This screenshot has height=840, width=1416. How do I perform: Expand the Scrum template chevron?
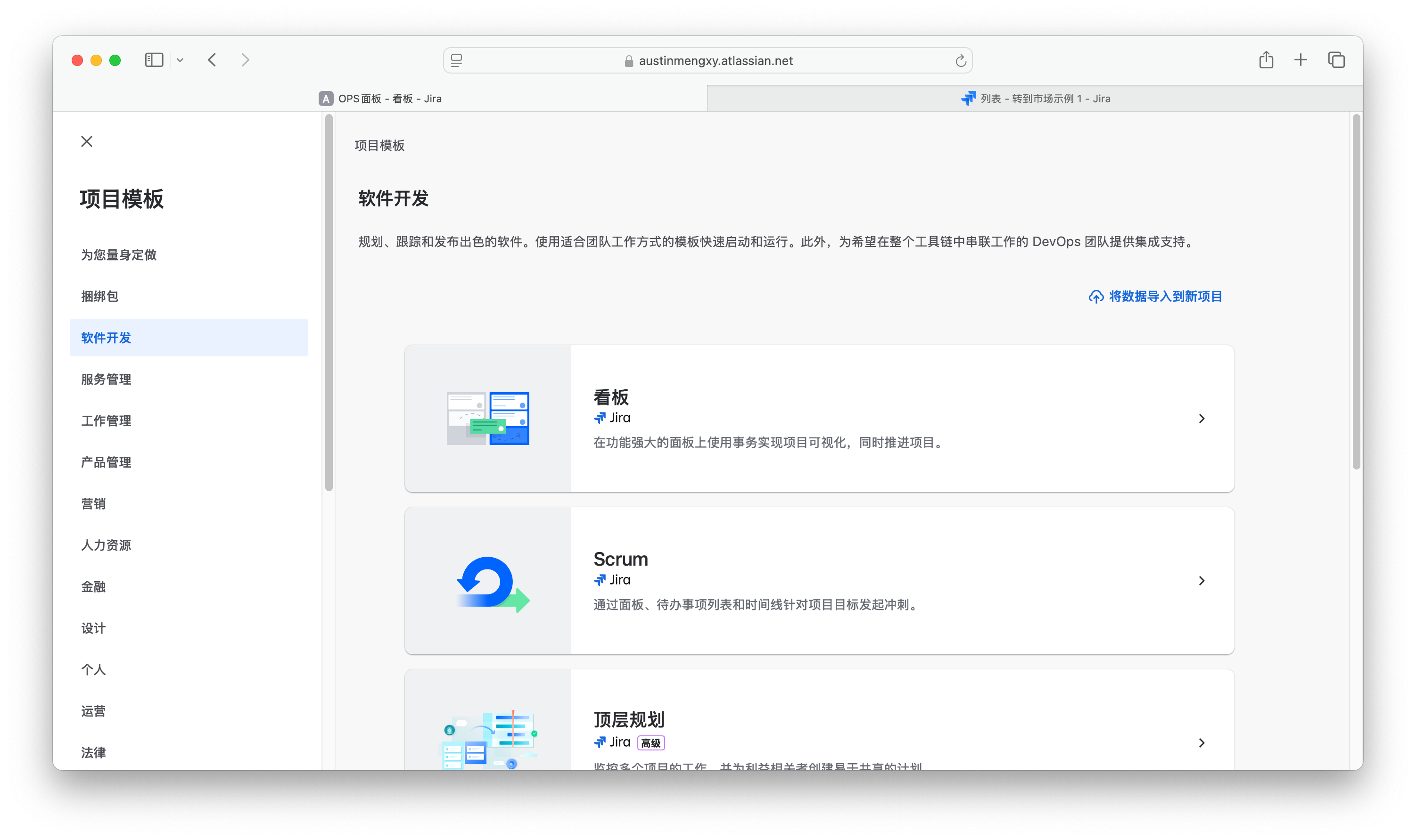[1202, 581]
